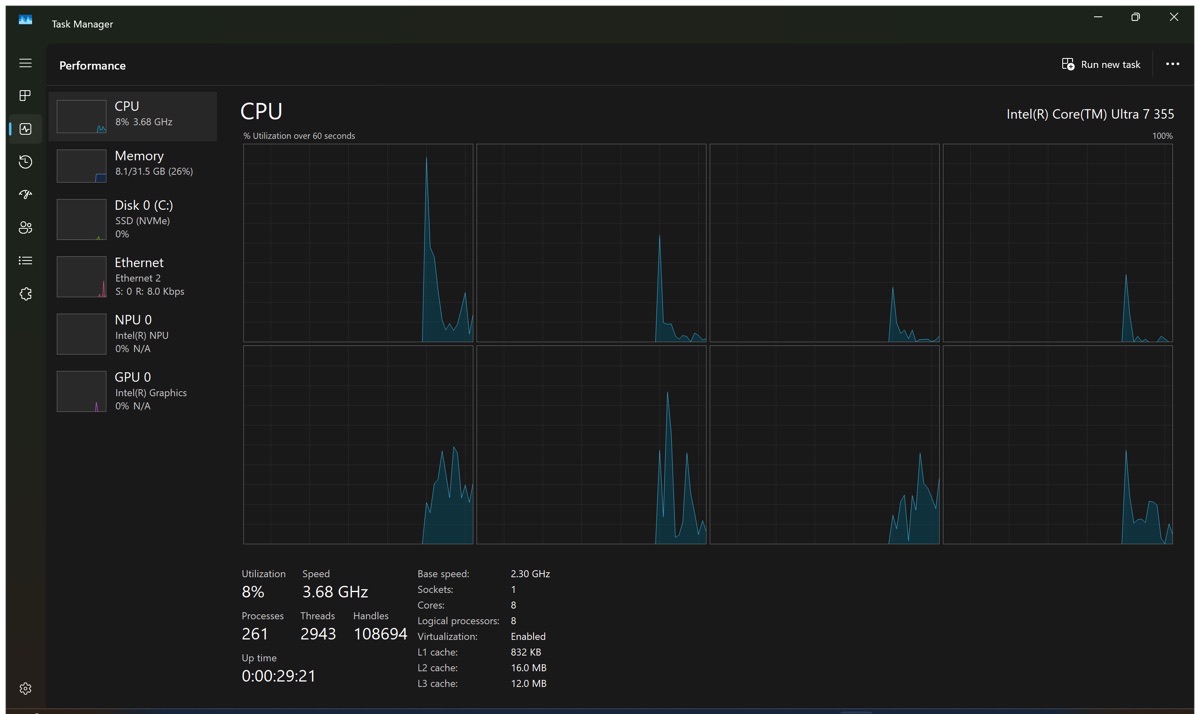Click the Ethernet mini graph thumbnail
Screen dimensions: 1200x714
(81, 277)
